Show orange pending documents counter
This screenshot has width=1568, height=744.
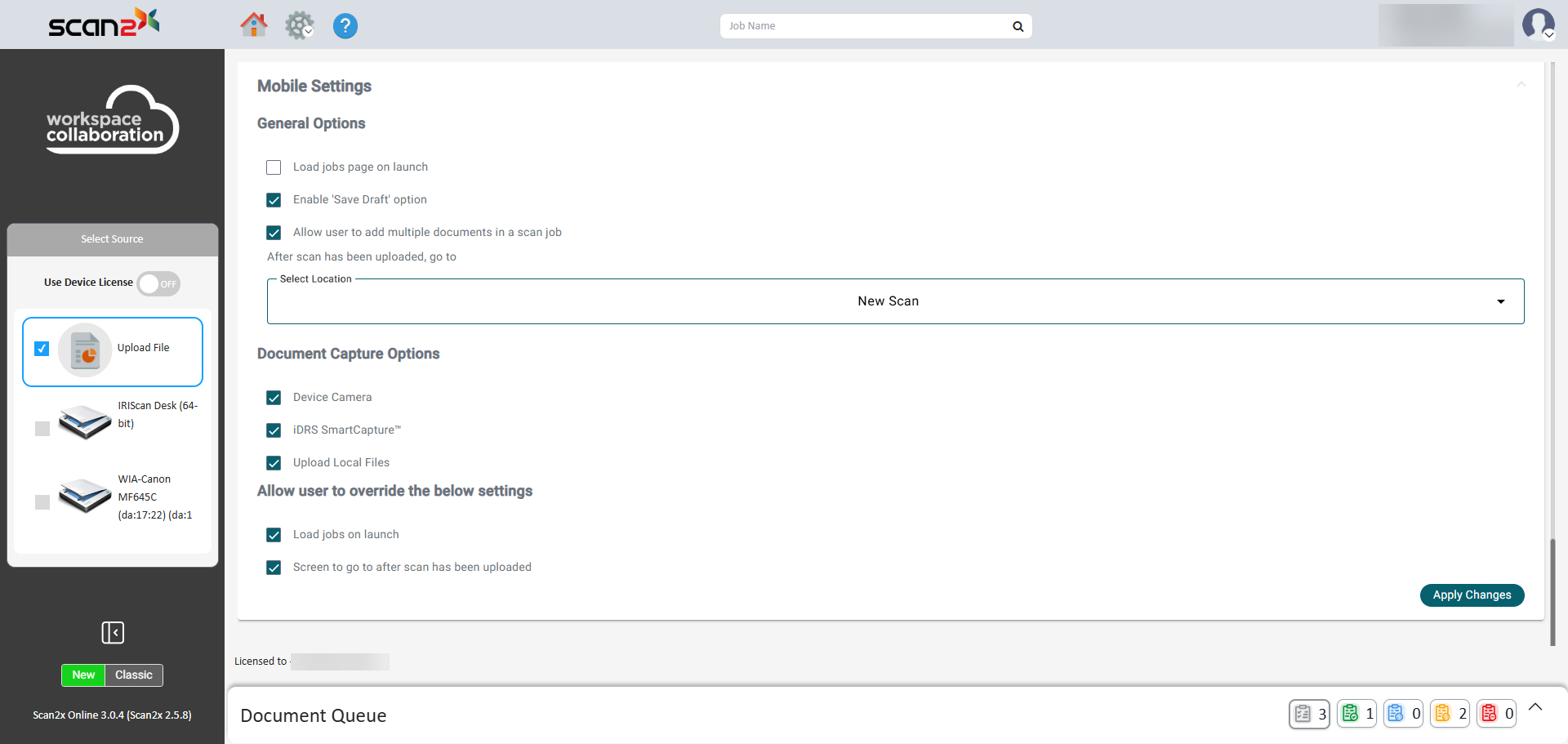[1450, 714]
